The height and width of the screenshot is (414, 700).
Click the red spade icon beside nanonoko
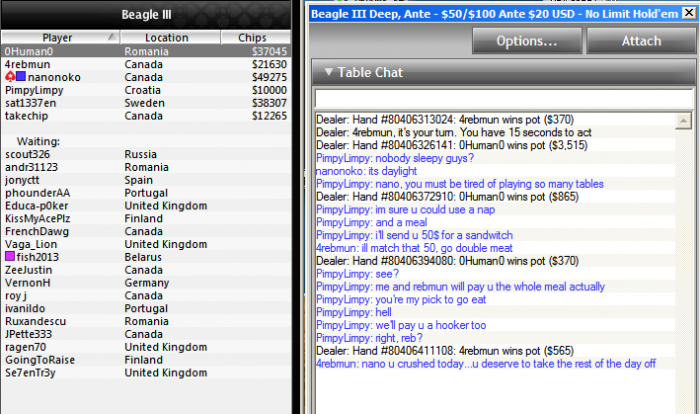point(10,77)
